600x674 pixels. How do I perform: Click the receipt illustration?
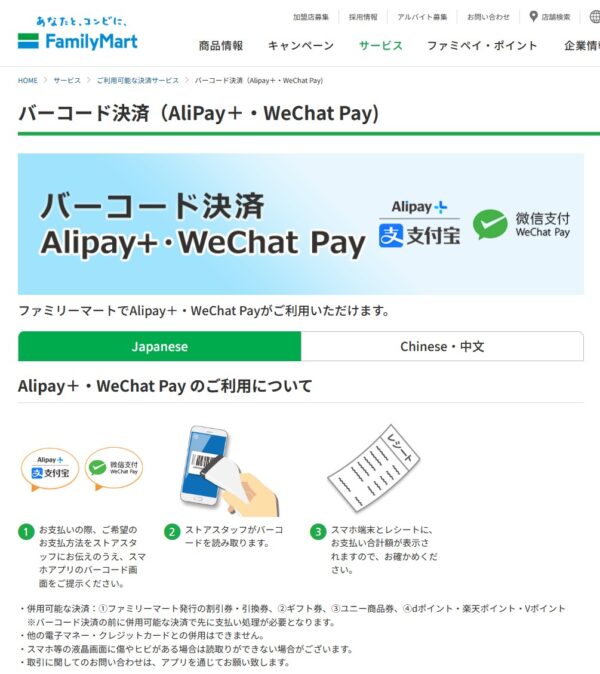pos(373,468)
